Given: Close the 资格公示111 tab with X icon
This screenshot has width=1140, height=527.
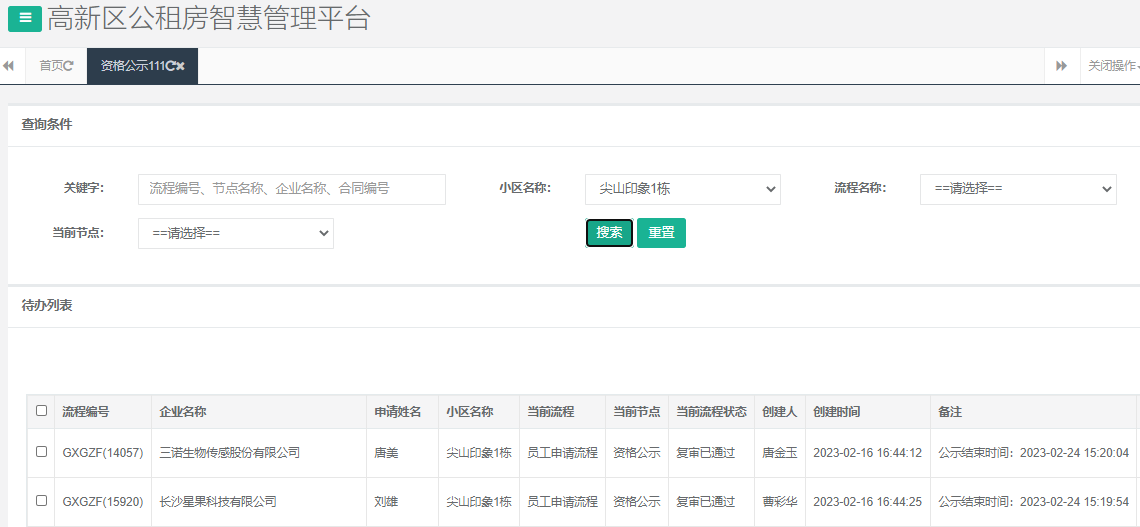Looking at the screenshot, I should (181, 66).
